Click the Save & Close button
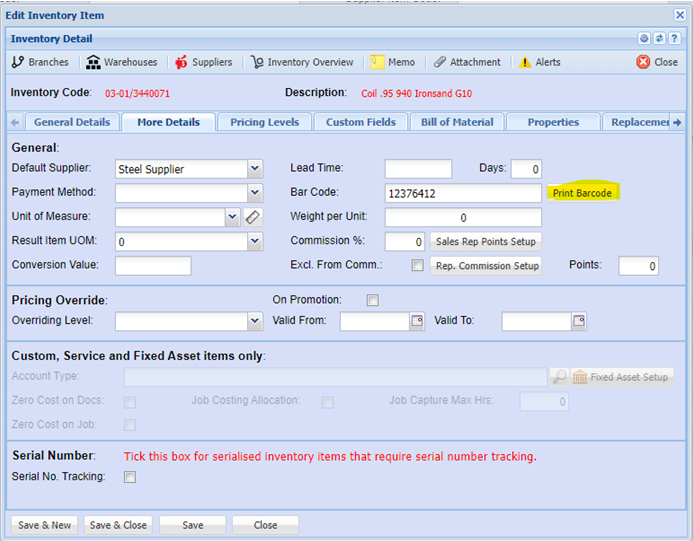The image size is (693, 541). [x=118, y=525]
